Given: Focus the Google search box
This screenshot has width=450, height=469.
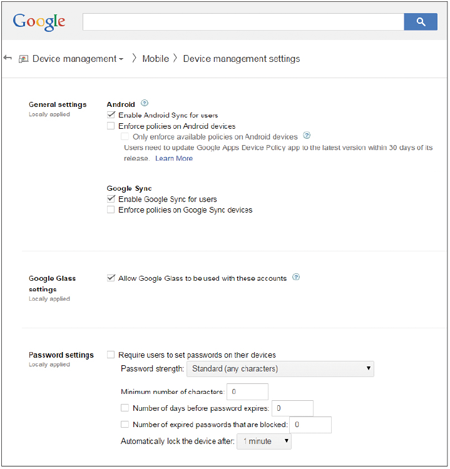Looking at the screenshot, I should (x=243, y=22).
